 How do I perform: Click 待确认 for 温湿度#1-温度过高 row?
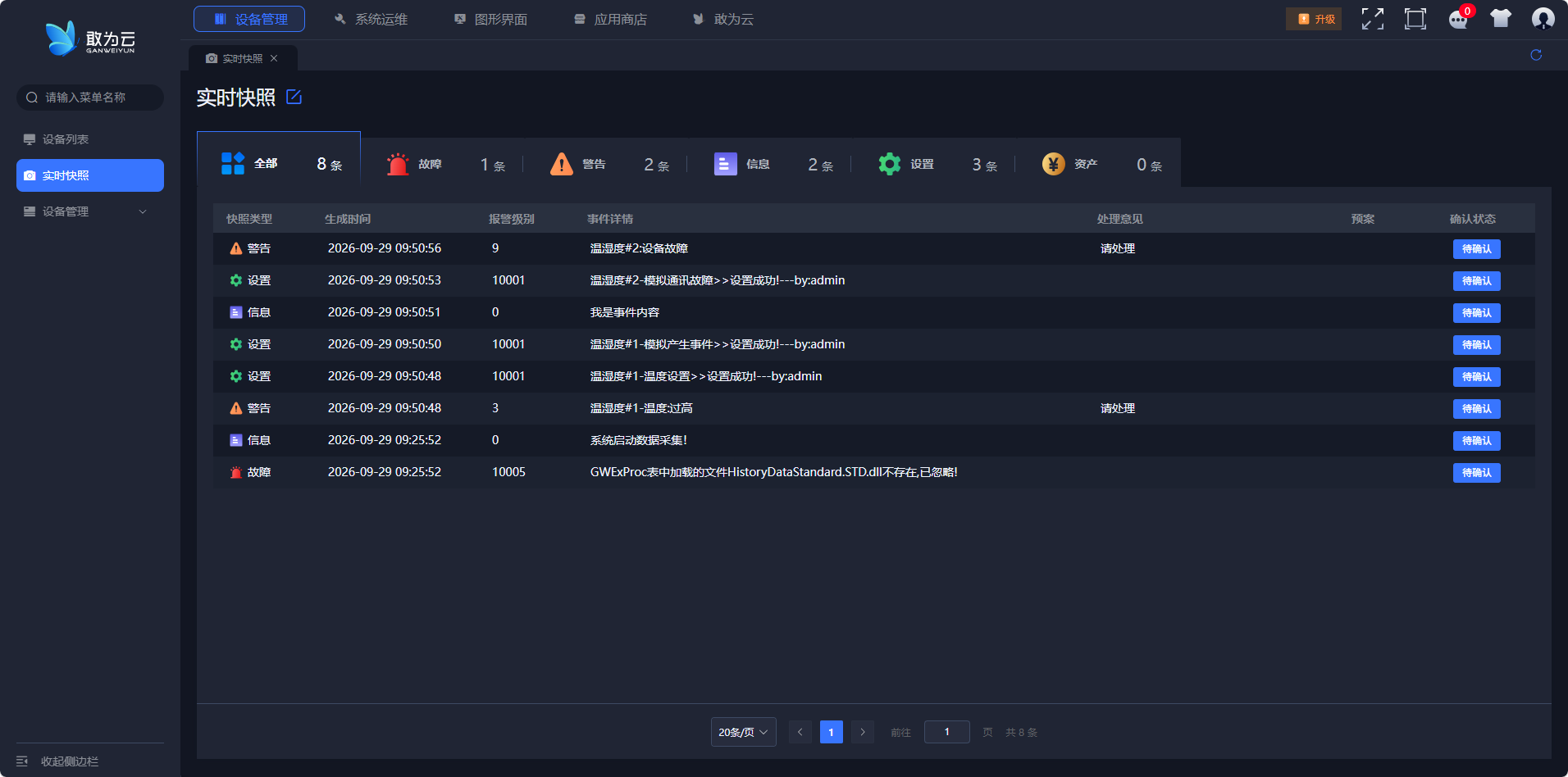[1476, 409]
